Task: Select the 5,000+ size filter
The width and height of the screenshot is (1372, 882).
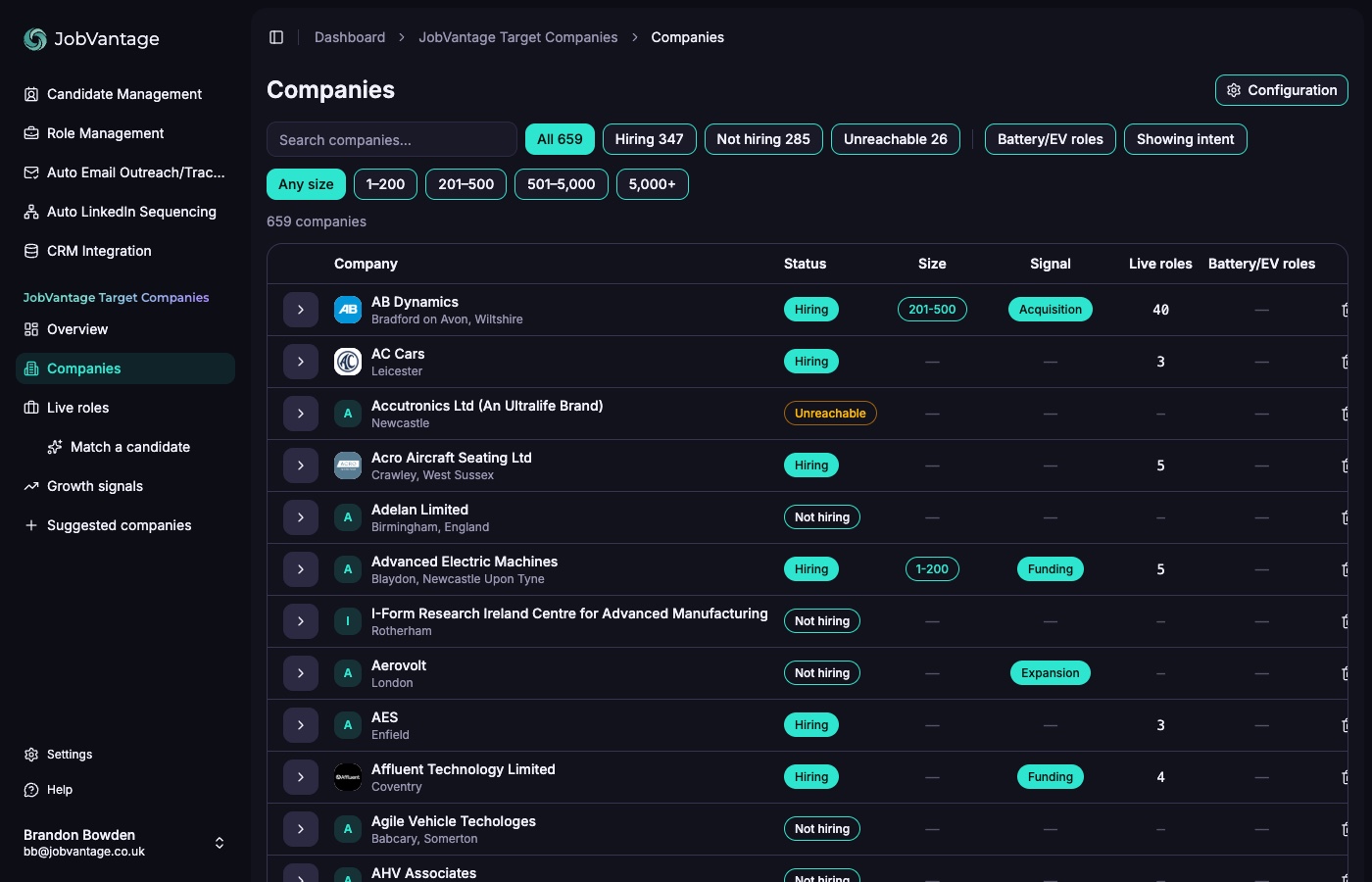Action: click(653, 184)
